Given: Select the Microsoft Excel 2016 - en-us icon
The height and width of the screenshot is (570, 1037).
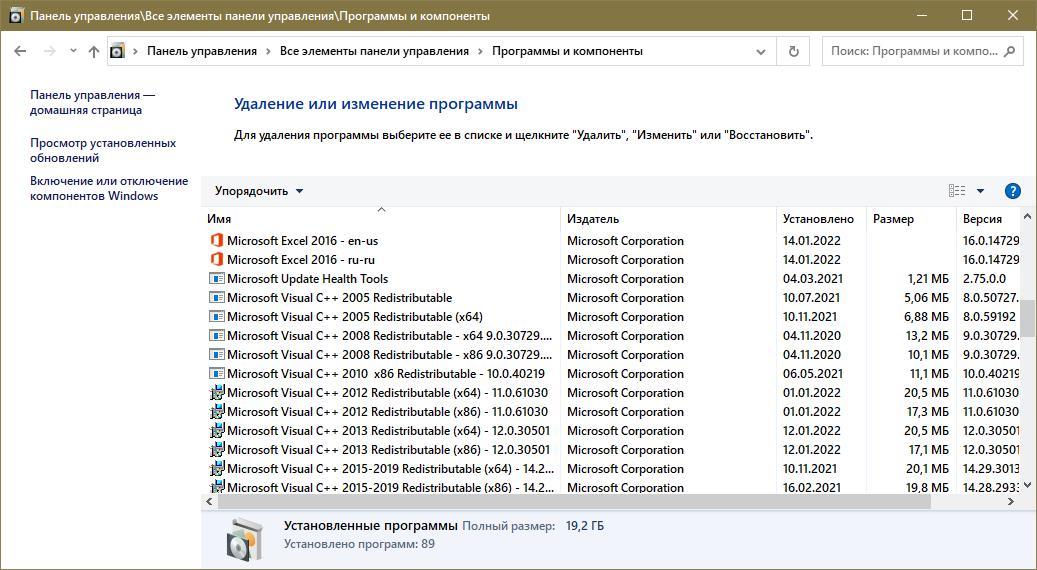Looking at the screenshot, I should point(216,241).
